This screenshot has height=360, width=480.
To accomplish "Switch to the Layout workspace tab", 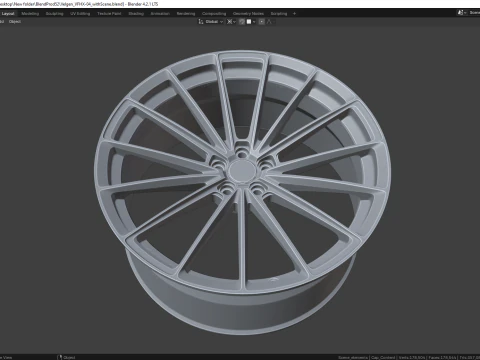I will (8, 14).
